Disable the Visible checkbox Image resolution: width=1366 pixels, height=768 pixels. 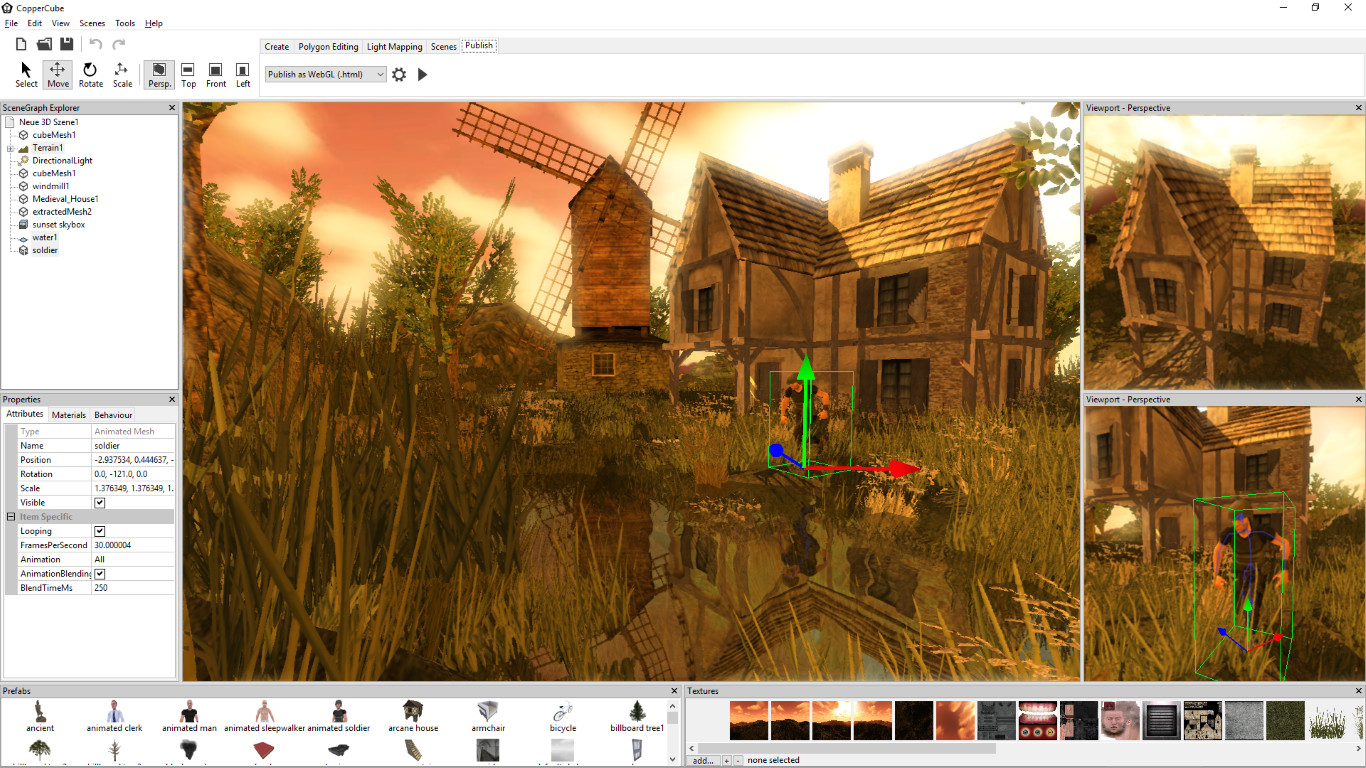(x=99, y=502)
